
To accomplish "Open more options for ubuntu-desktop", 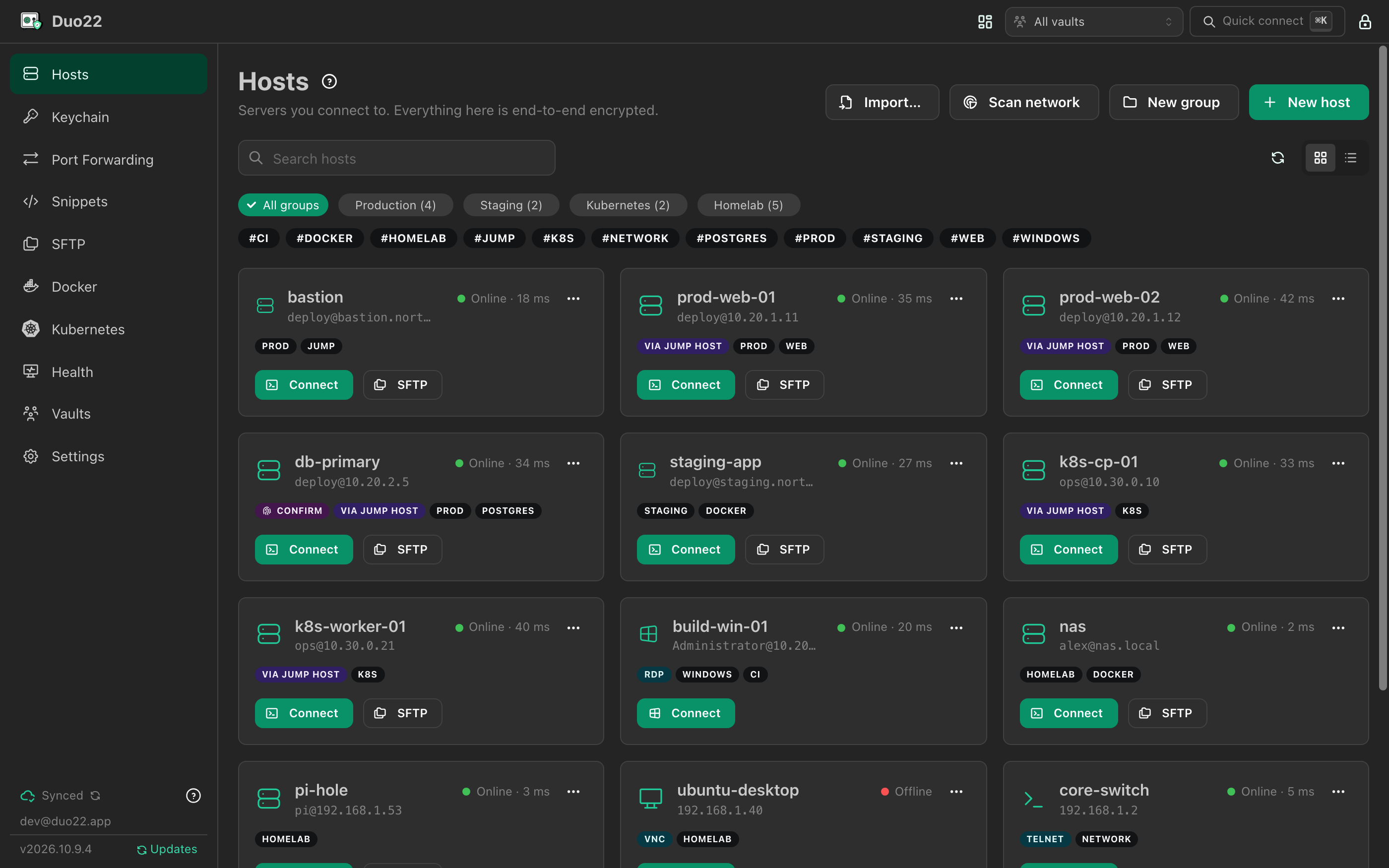I will [956, 792].
